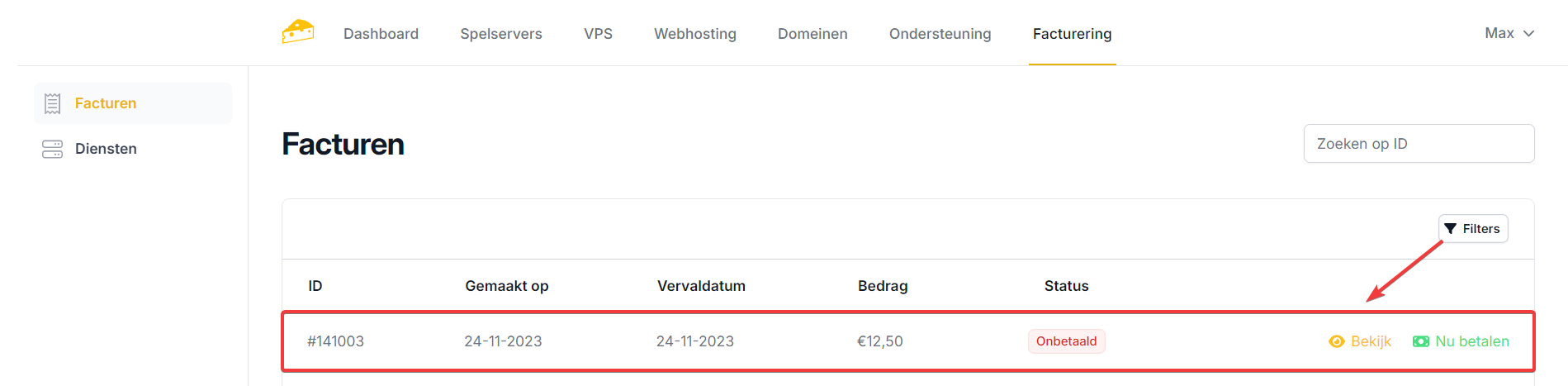The image size is (1568, 386).
Task: Navigate to Webhosting
Action: (x=695, y=34)
